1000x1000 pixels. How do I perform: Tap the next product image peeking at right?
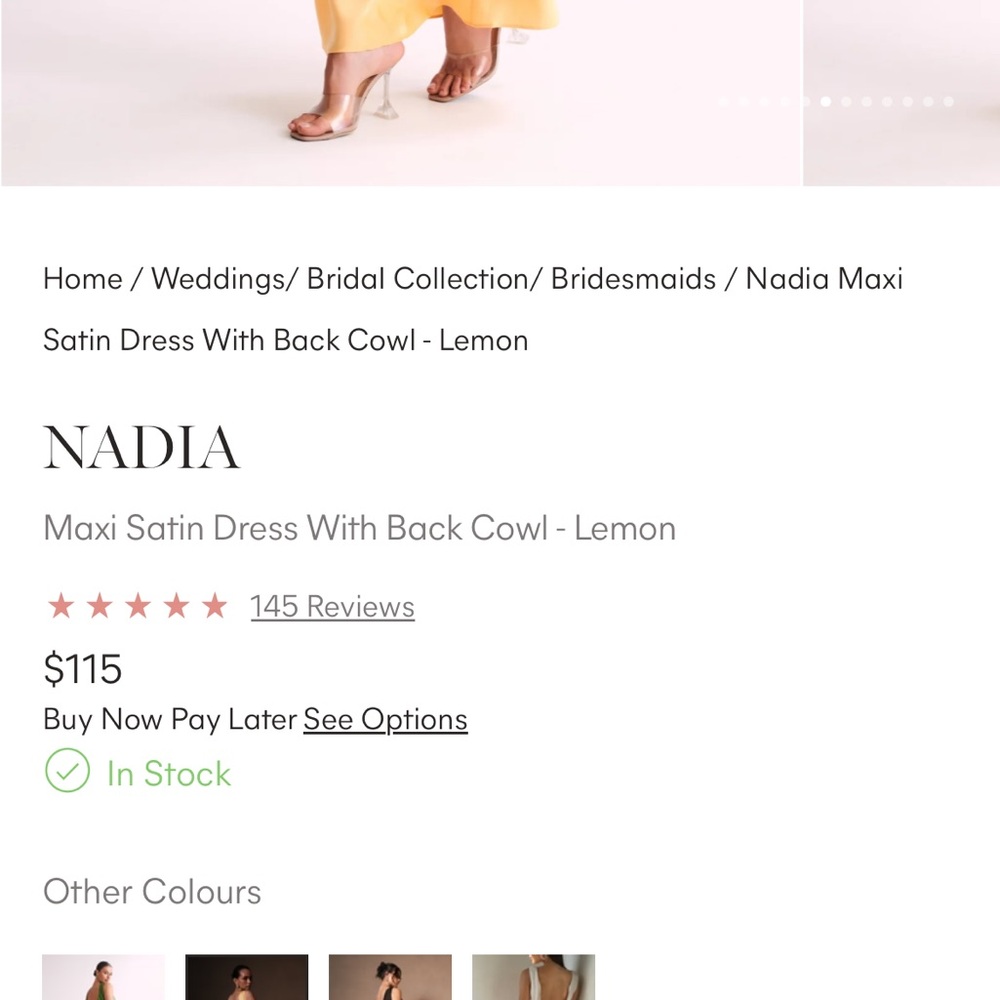point(901,92)
